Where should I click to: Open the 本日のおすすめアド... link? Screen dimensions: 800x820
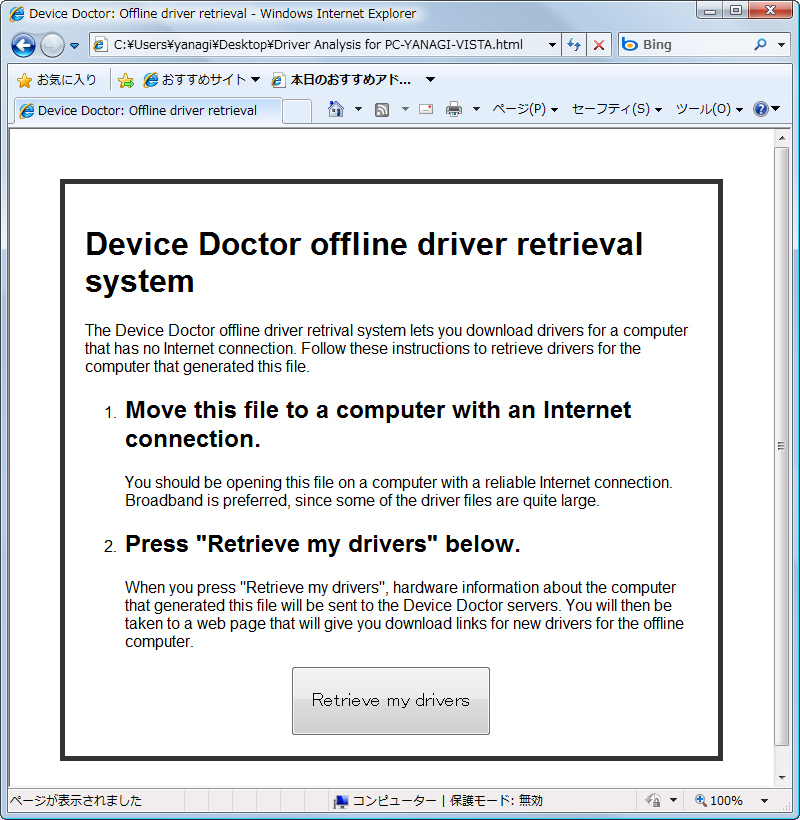[341, 80]
